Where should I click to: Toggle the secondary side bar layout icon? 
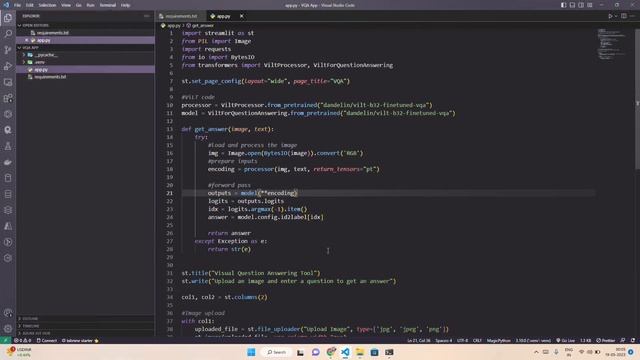tap(581, 5)
